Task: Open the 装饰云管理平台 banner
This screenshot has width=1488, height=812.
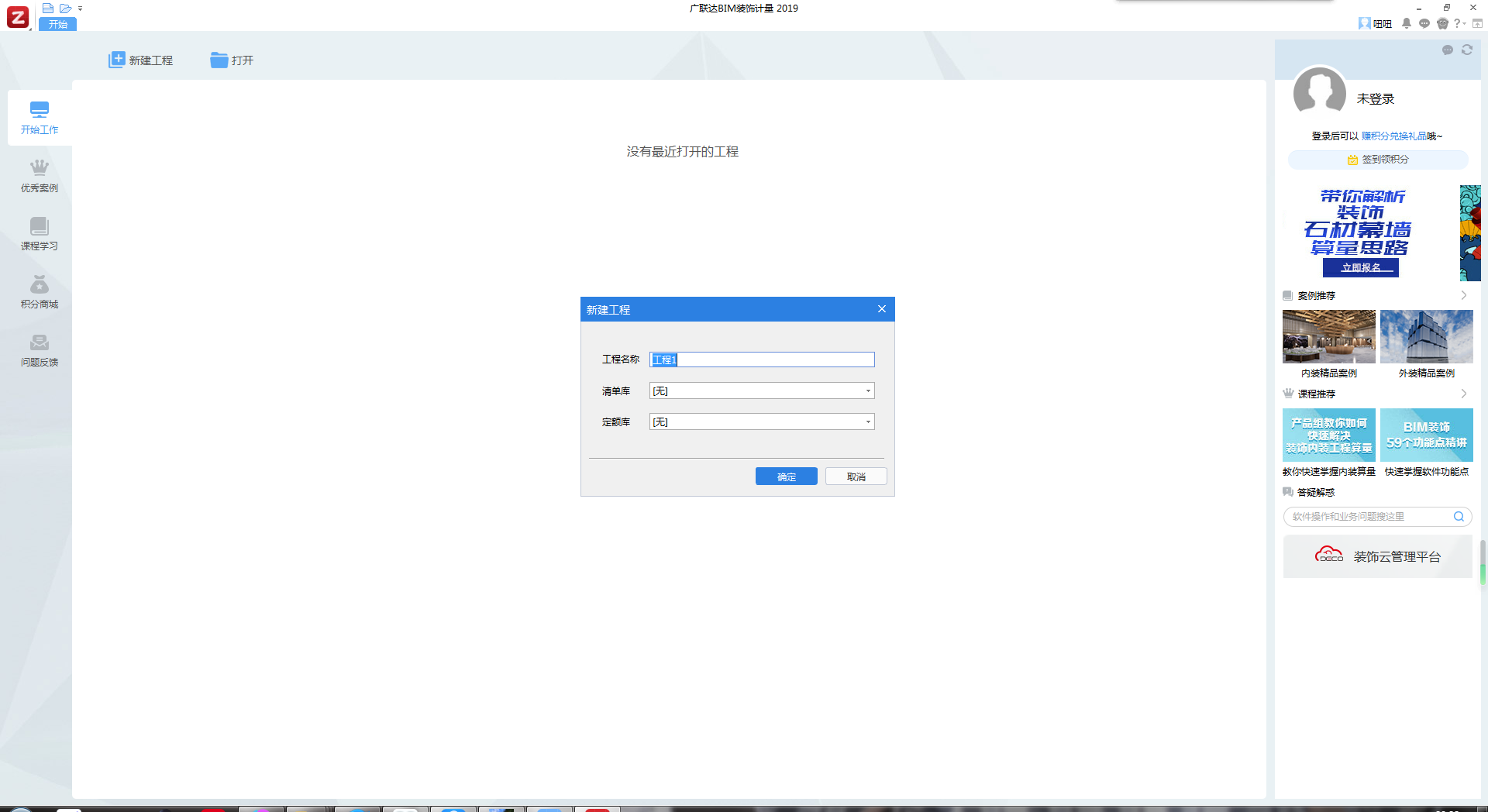Action: pyautogui.click(x=1378, y=556)
